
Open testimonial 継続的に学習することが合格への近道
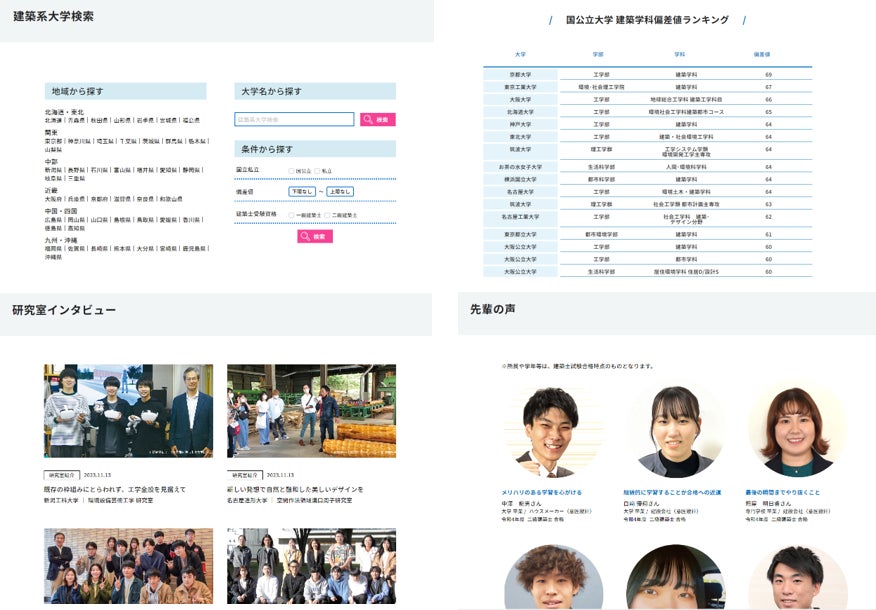pos(672,493)
